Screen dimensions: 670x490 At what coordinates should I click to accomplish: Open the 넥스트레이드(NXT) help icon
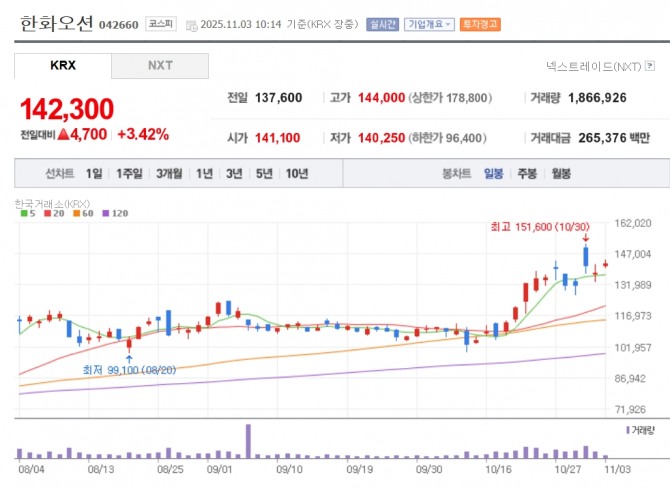[x=650, y=66]
